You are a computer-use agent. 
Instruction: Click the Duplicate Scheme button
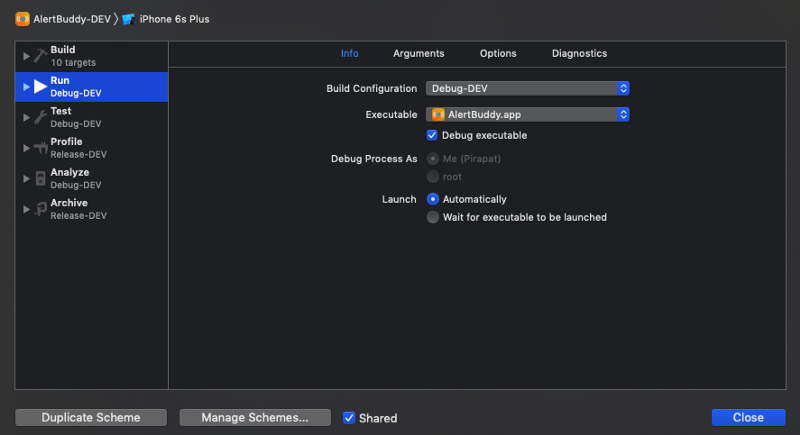point(91,417)
